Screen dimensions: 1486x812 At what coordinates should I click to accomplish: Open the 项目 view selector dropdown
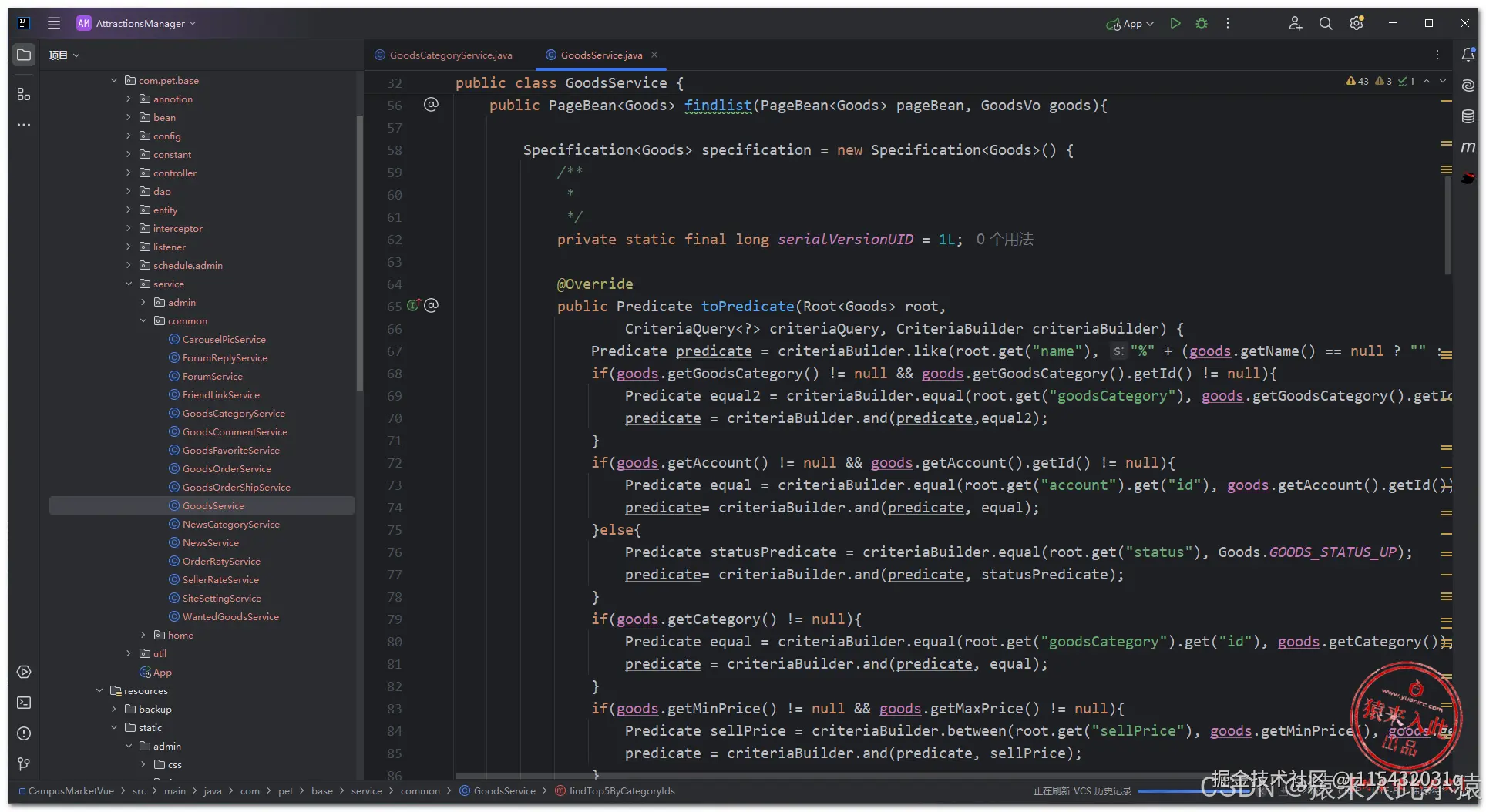coord(64,55)
